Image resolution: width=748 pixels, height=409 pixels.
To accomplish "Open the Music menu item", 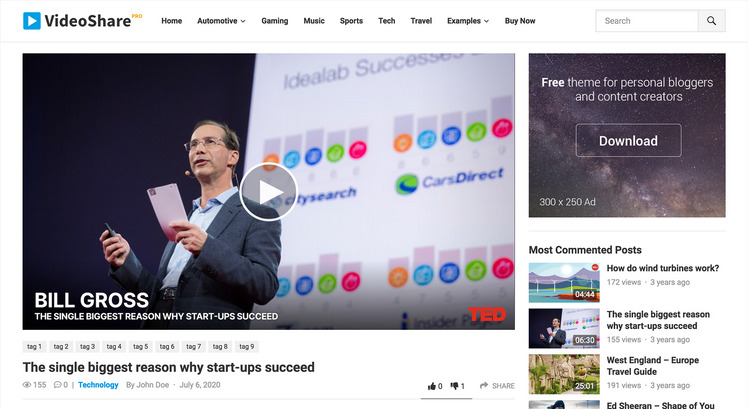I will click(314, 21).
